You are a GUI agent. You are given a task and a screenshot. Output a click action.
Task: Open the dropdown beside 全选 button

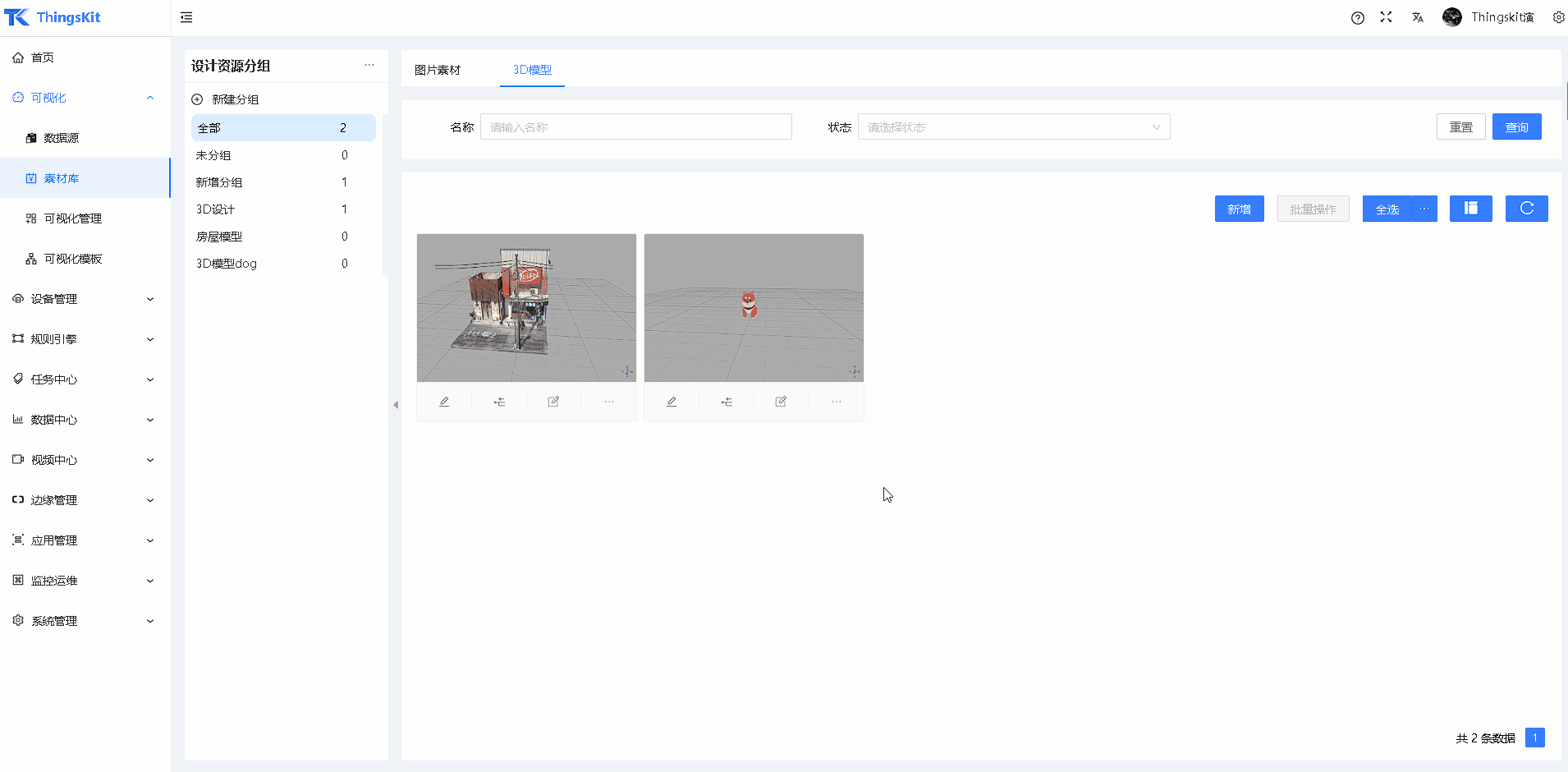tap(1424, 209)
